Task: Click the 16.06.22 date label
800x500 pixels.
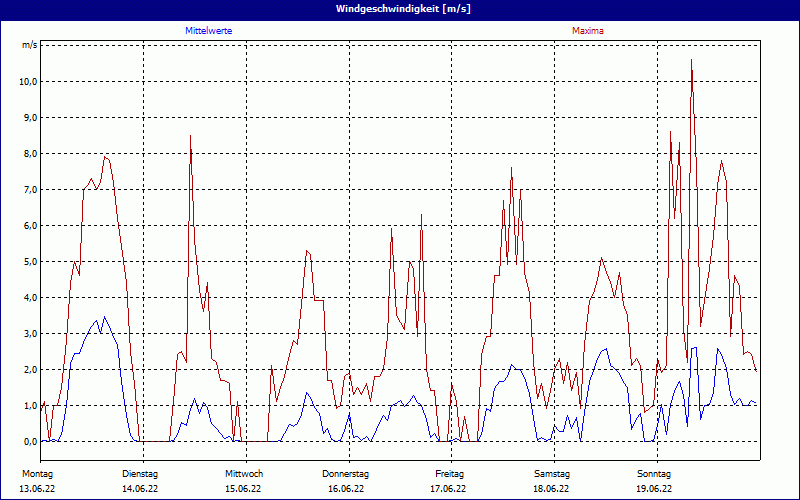Action: point(346,489)
